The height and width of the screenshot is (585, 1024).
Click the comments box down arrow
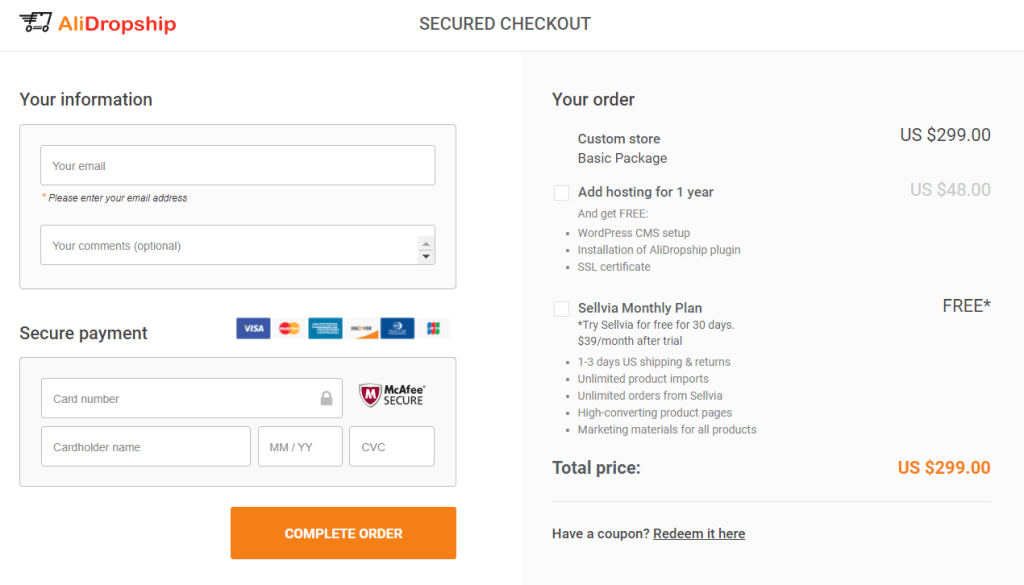(x=426, y=257)
